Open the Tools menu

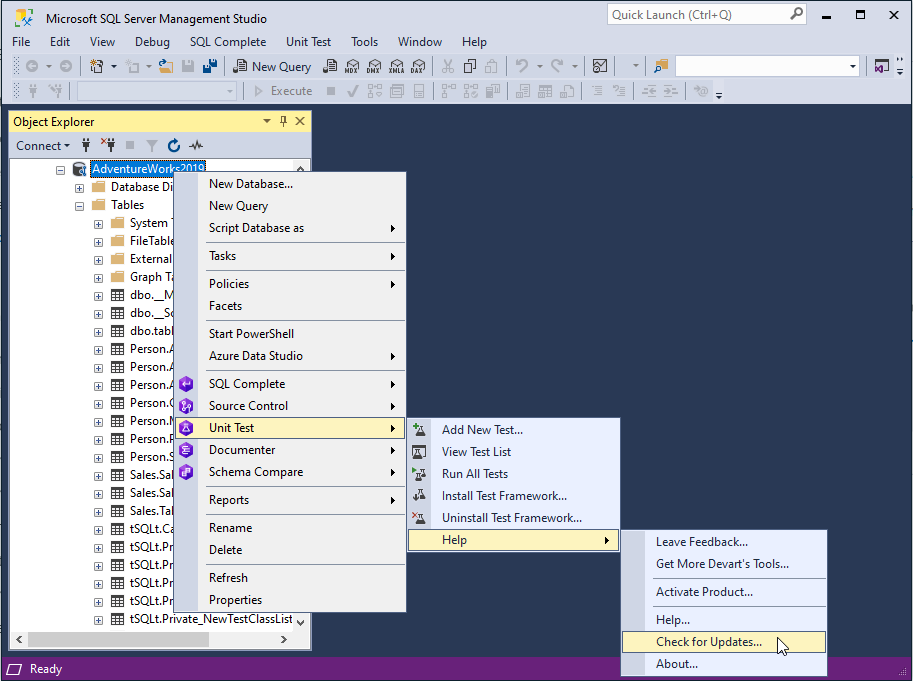tap(365, 42)
